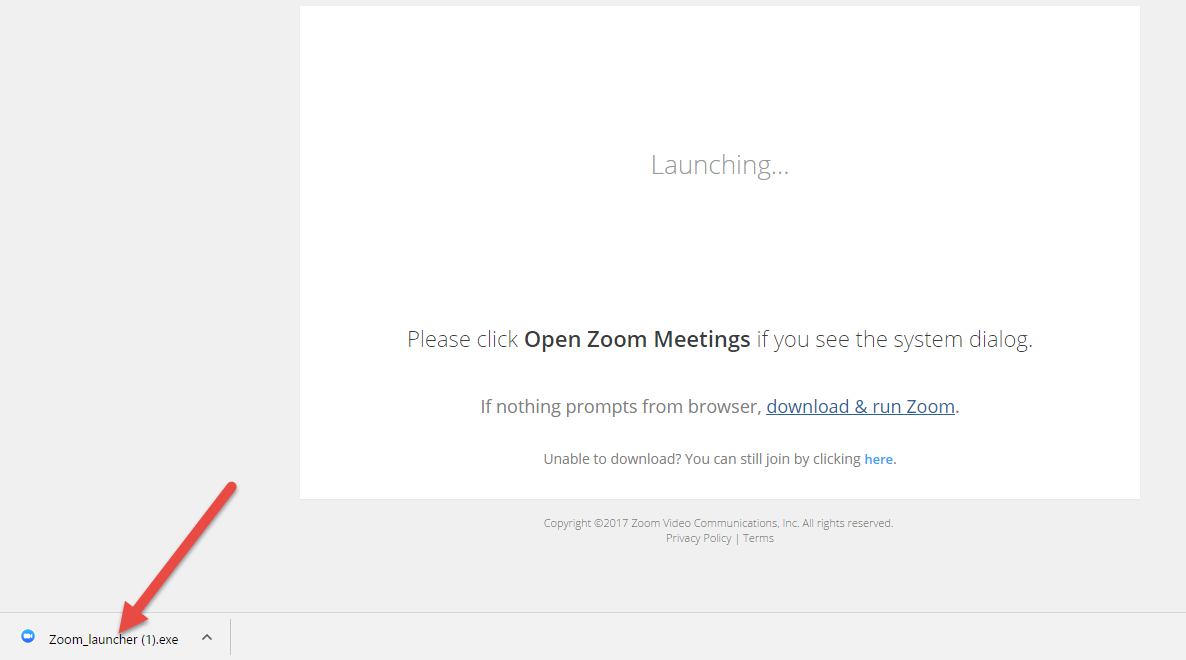Click "here" to join from browser
This screenshot has width=1186, height=660.
point(878,459)
